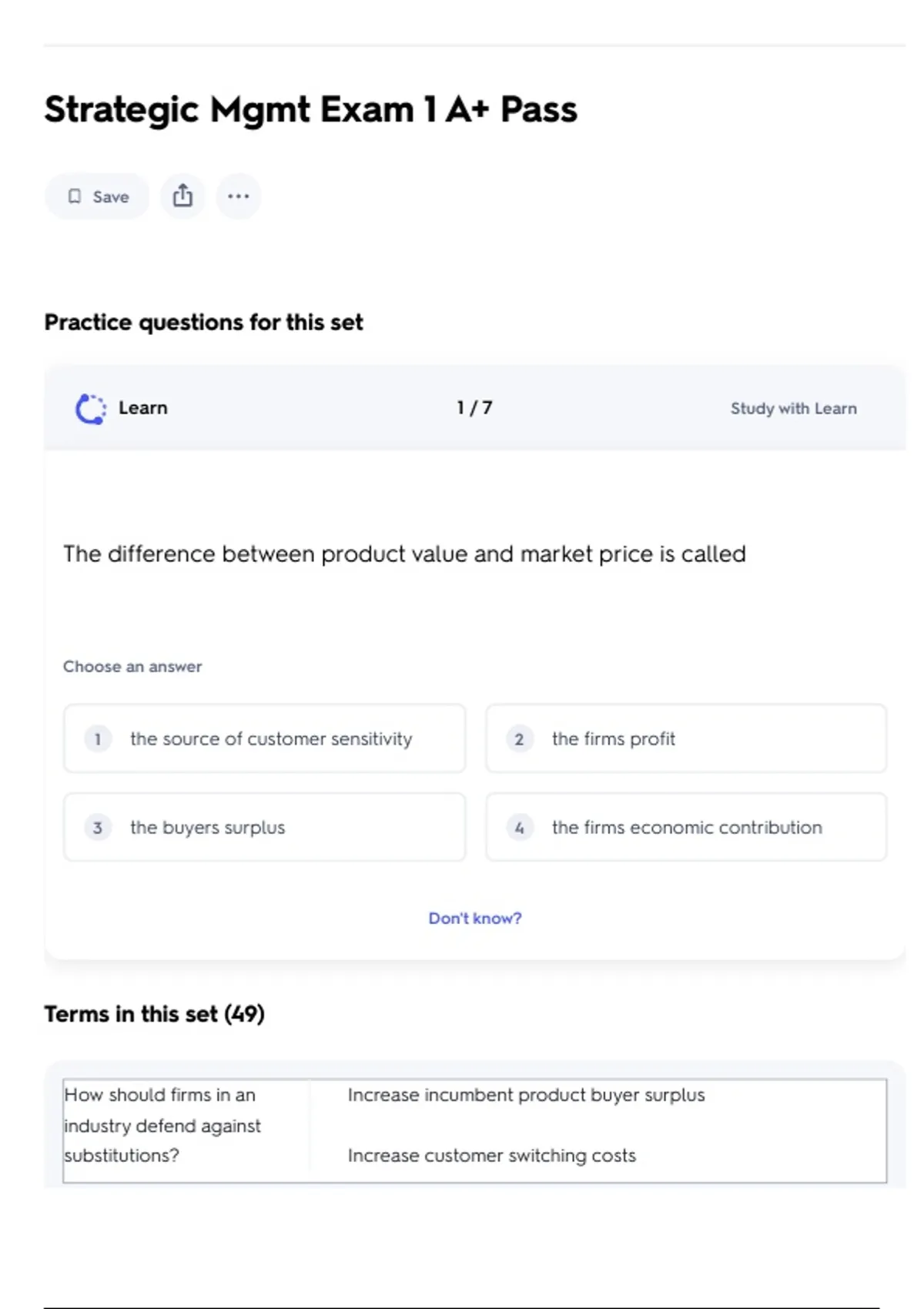Screen dimensions: 924x1309
Task: Click the "Terms in this set (49)" heading
Action: point(154,1014)
